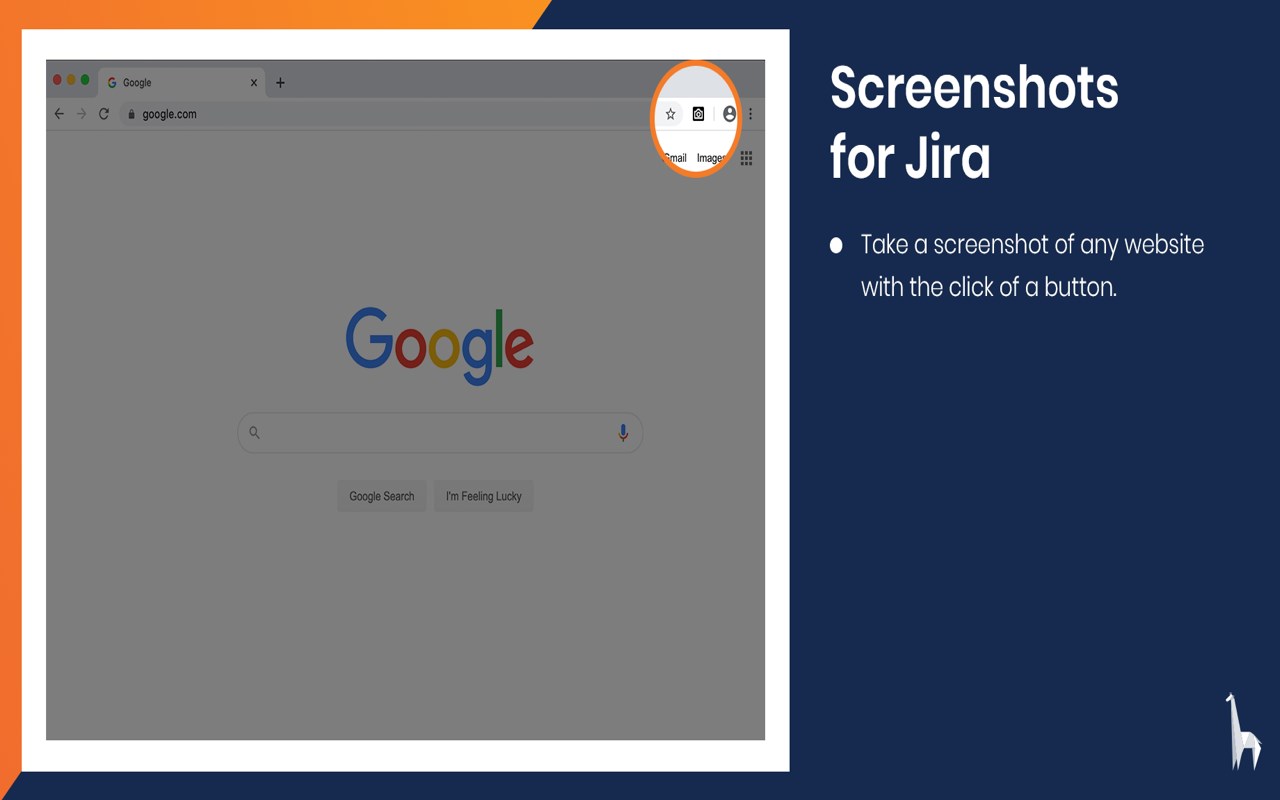Open the Gmail link
This screenshot has height=800, width=1280.
click(x=675, y=158)
